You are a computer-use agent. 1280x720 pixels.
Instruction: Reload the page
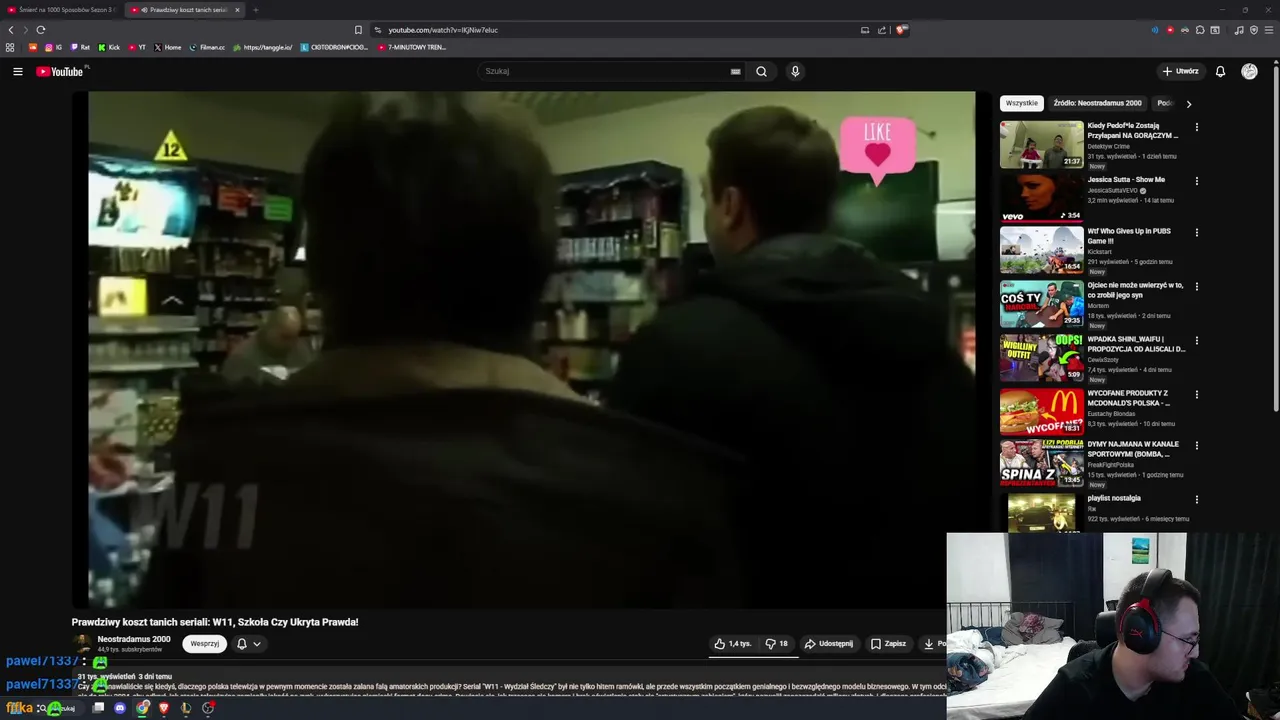click(x=40, y=30)
